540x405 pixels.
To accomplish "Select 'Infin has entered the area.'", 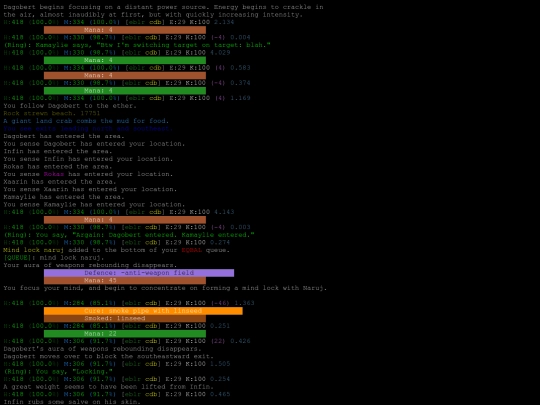I will pyautogui.click(x=58, y=151).
